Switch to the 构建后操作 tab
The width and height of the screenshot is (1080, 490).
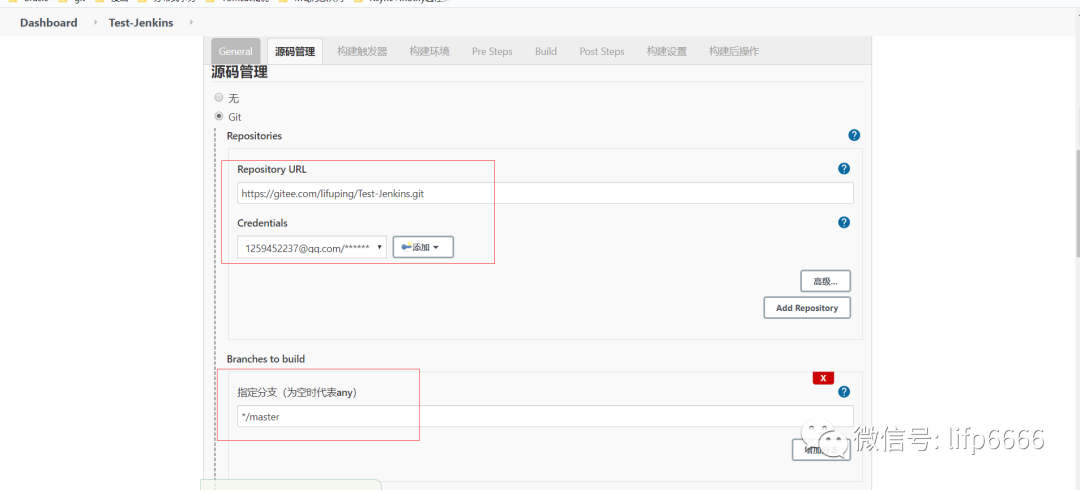point(734,51)
